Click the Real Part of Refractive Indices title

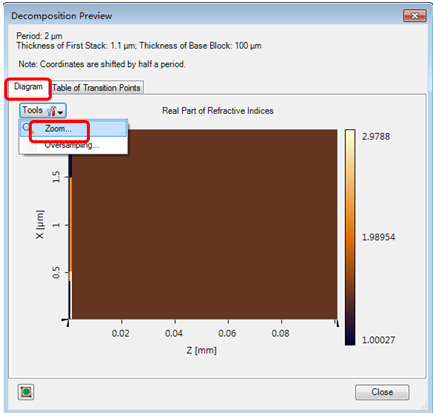coord(218,111)
